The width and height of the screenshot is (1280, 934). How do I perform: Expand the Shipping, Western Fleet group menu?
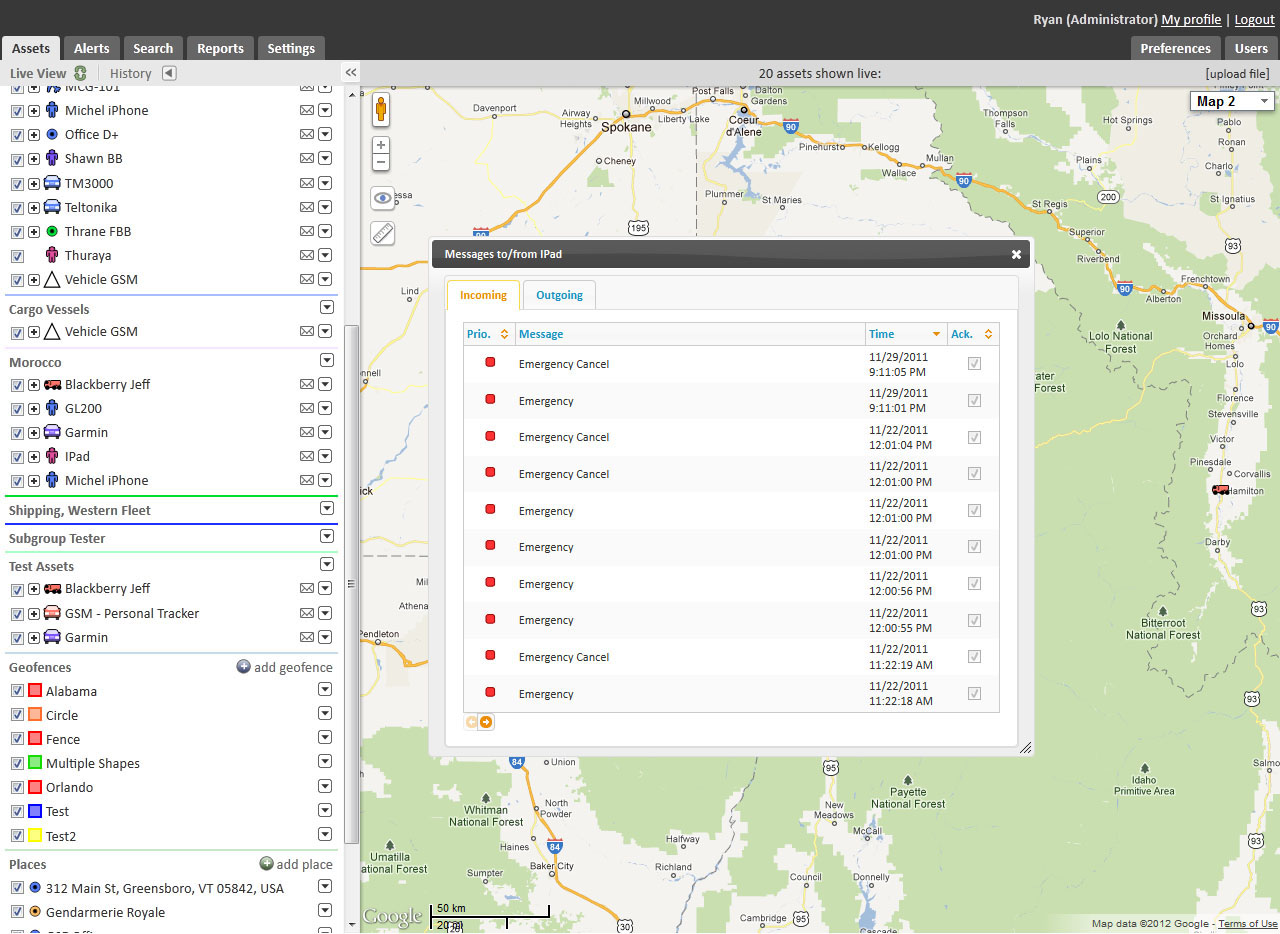326,509
